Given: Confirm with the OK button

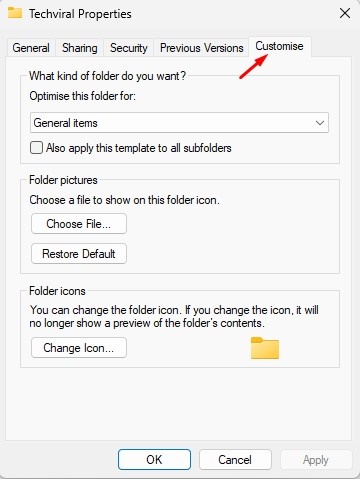Looking at the screenshot, I should (154, 460).
